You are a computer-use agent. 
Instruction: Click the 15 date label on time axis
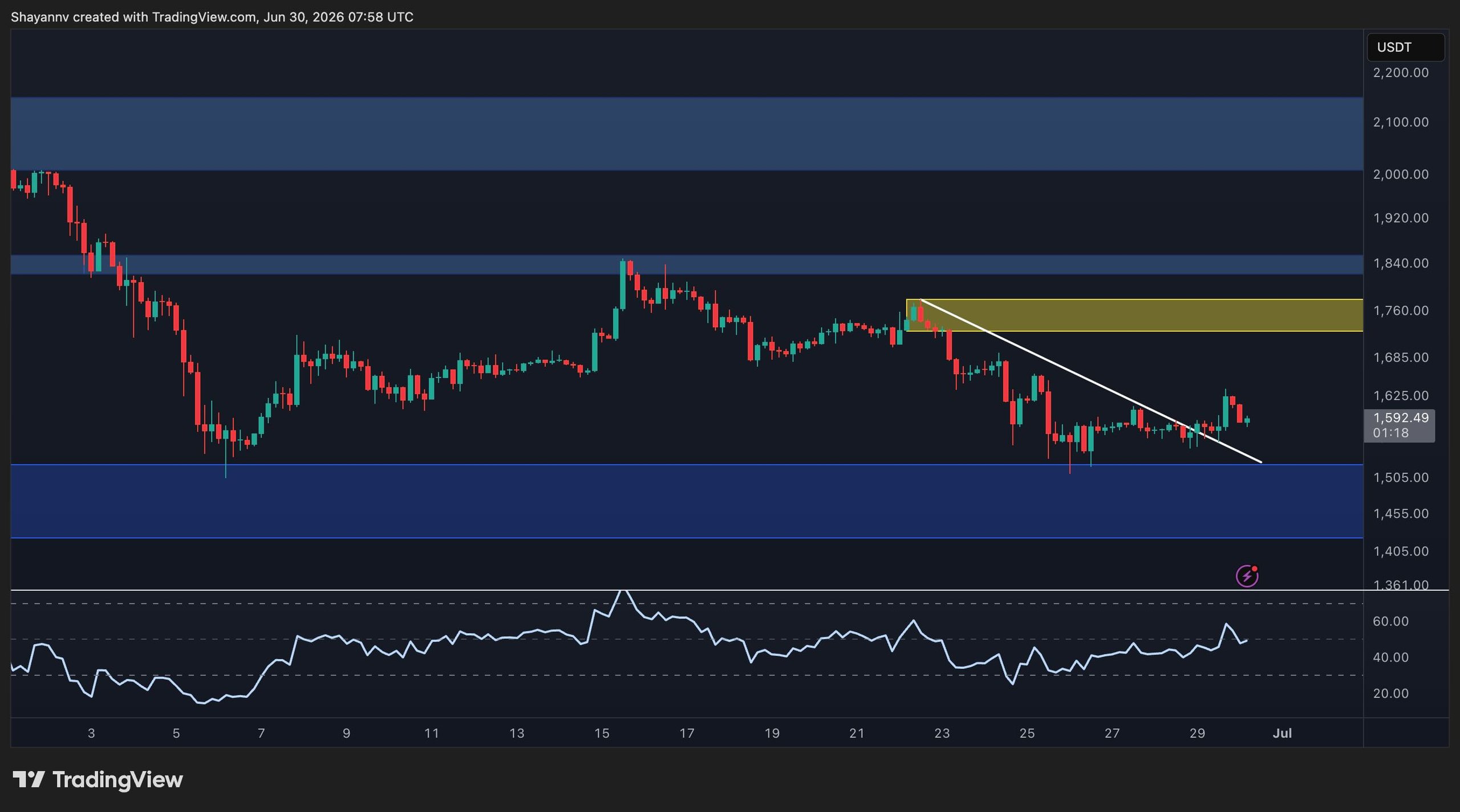pos(602,733)
